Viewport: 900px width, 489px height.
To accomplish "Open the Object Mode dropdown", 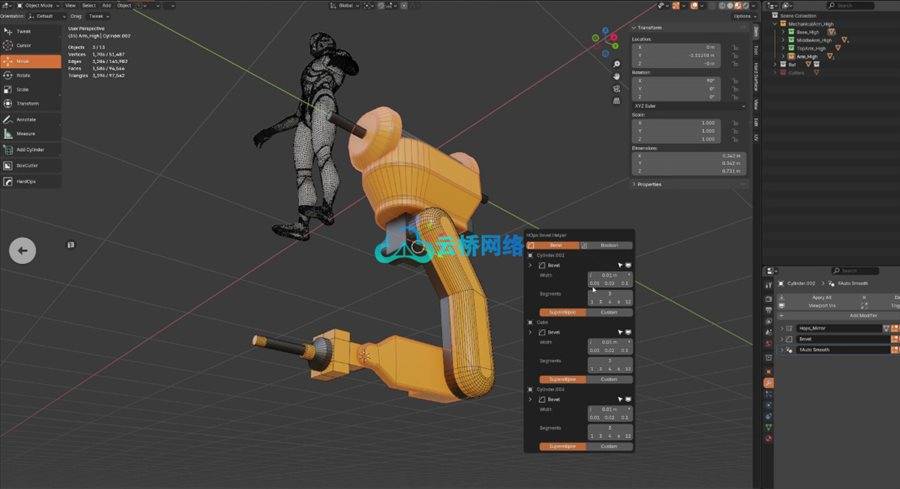I will 40,5.
